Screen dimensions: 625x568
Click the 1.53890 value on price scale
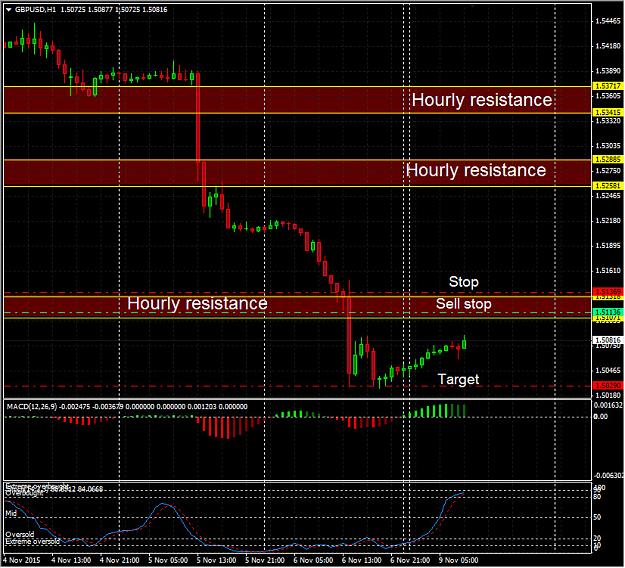pos(608,71)
